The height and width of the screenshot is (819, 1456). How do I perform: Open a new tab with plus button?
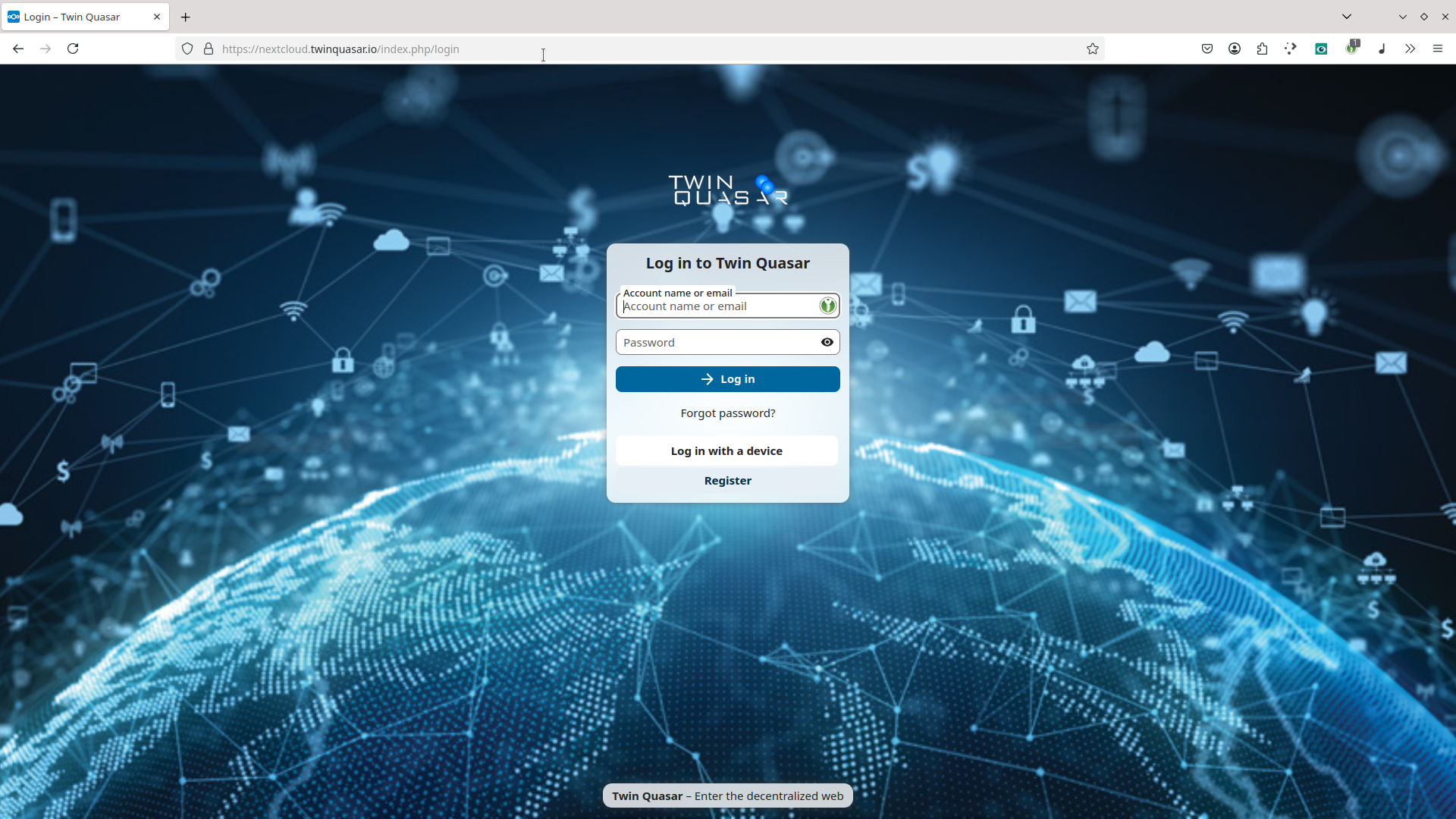pos(186,17)
